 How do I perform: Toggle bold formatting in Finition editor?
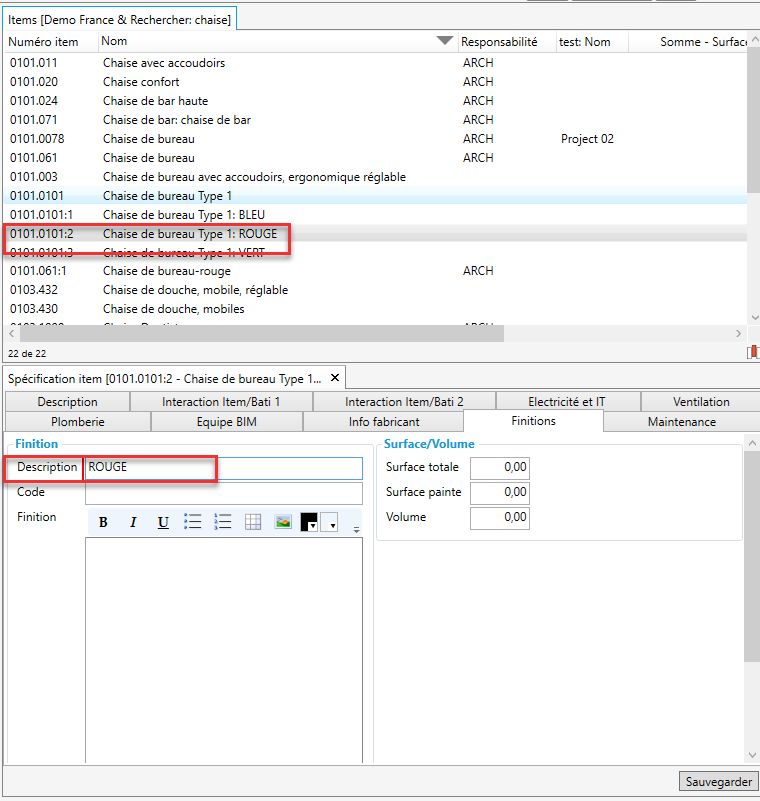point(103,523)
